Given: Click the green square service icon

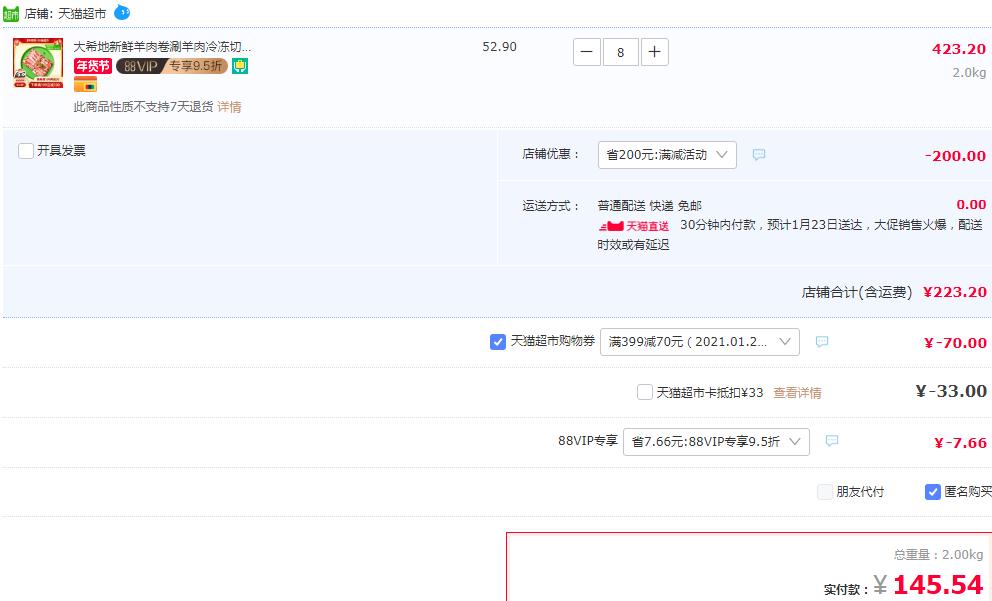Looking at the screenshot, I should click(x=240, y=66).
